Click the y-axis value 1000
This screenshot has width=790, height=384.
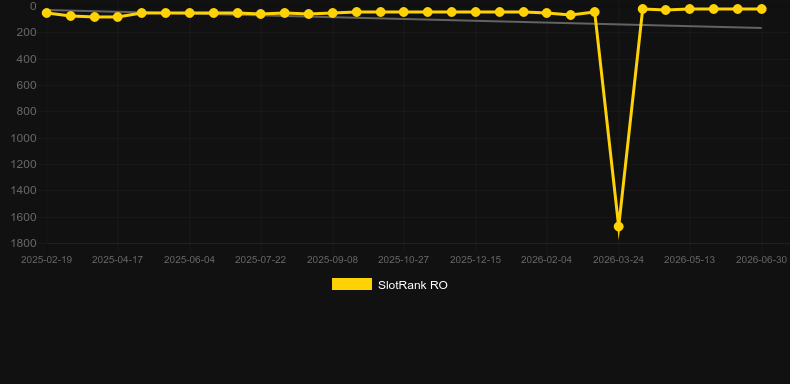coord(24,139)
